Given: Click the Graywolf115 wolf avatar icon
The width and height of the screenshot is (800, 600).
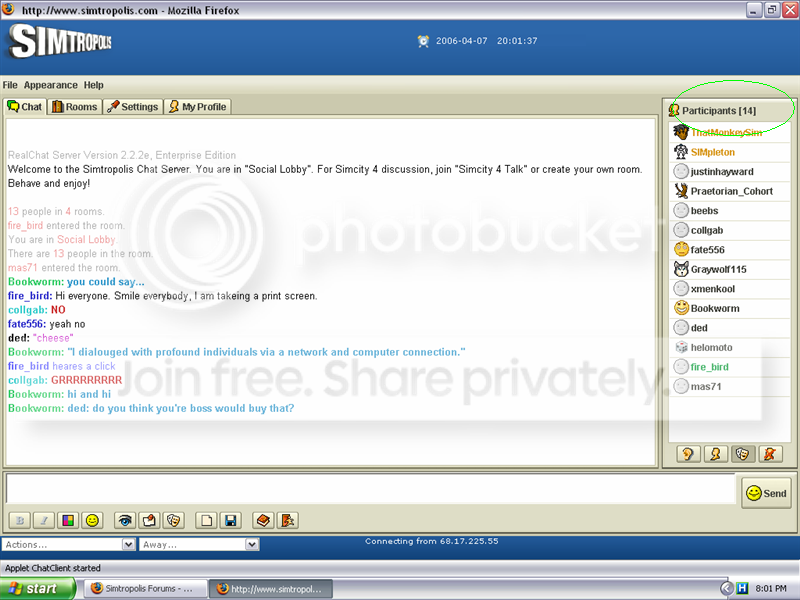Looking at the screenshot, I should tap(681, 269).
